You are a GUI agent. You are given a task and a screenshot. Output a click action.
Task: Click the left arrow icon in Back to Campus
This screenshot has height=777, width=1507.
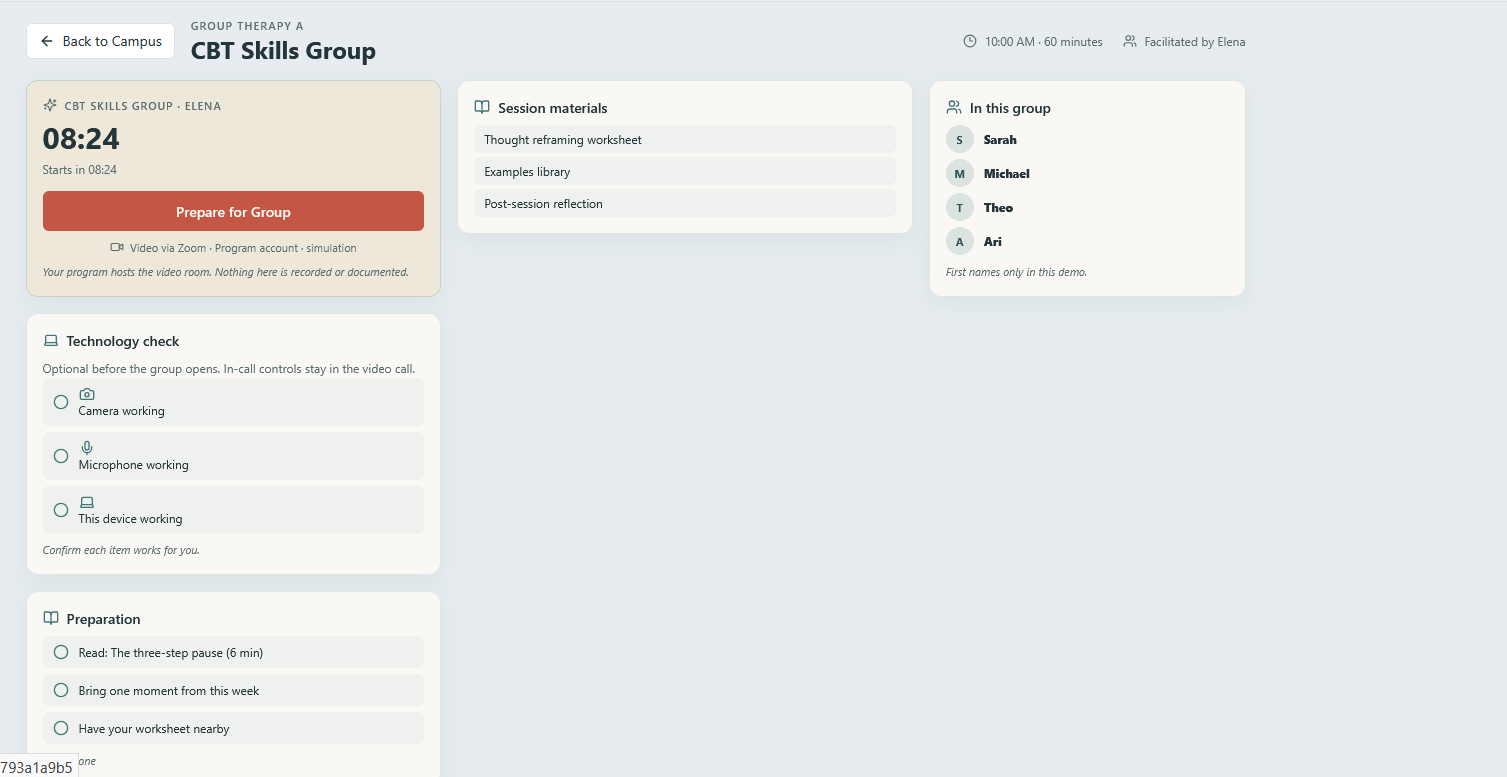[x=47, y=41]
